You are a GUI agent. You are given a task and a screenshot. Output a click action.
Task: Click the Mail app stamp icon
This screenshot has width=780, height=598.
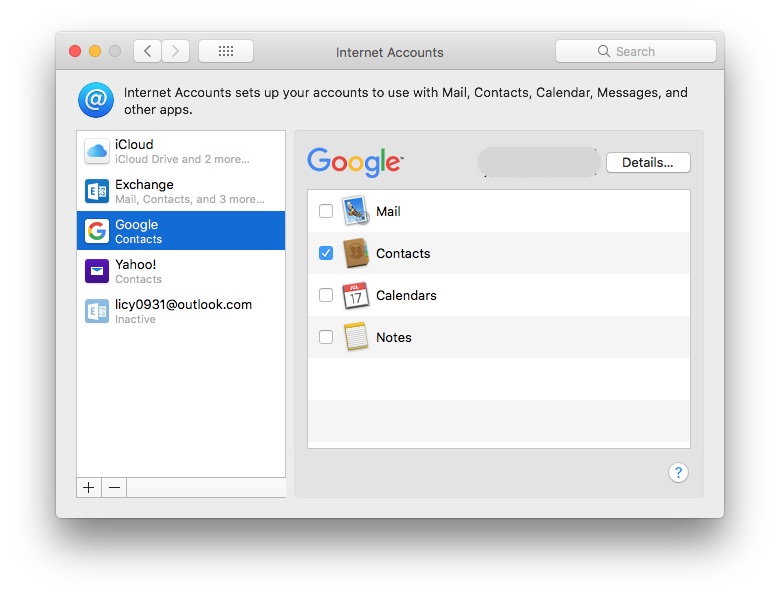pos(356,211)
